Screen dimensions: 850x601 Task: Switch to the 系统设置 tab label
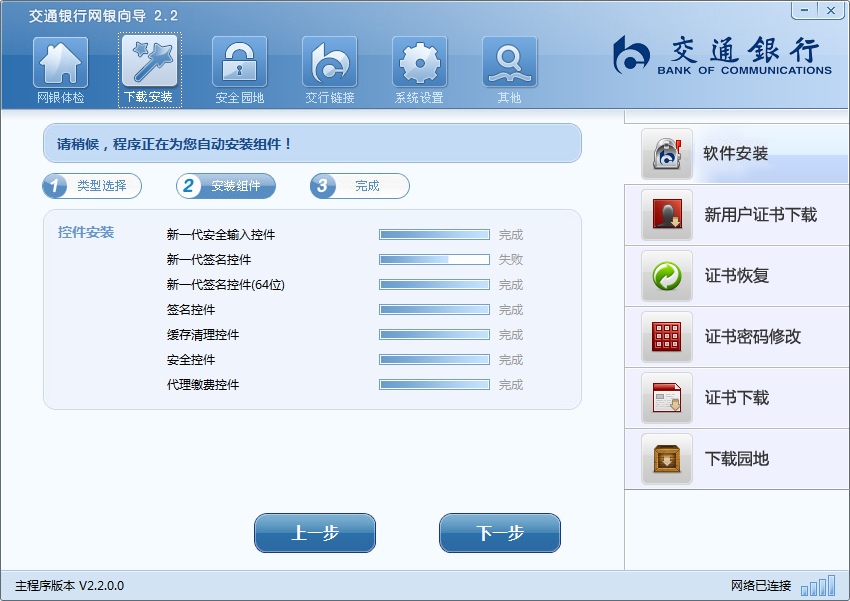tap(419, 98)
